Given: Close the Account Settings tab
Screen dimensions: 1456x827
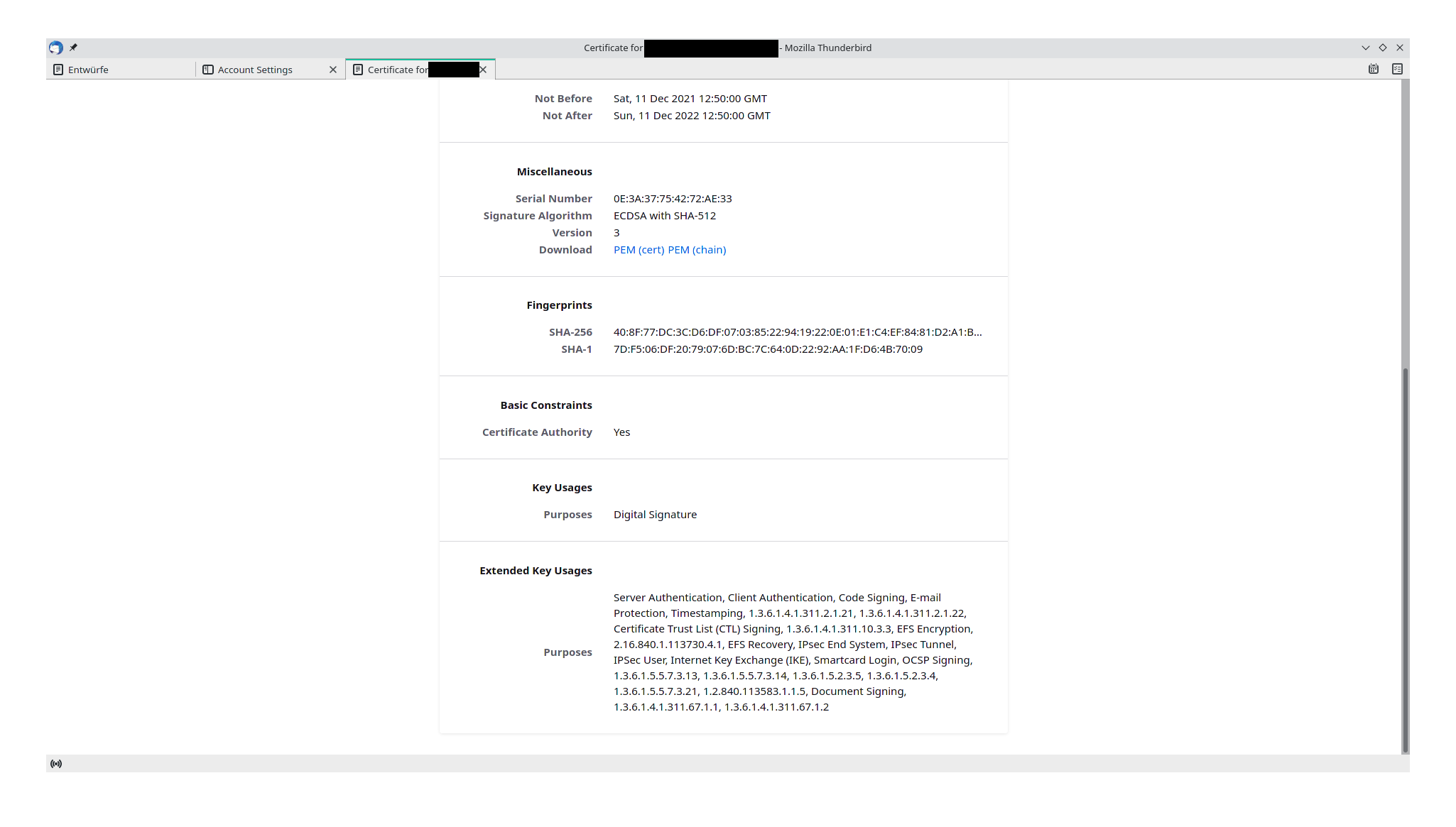Looking at the screenshot, I should click(332, 70).
